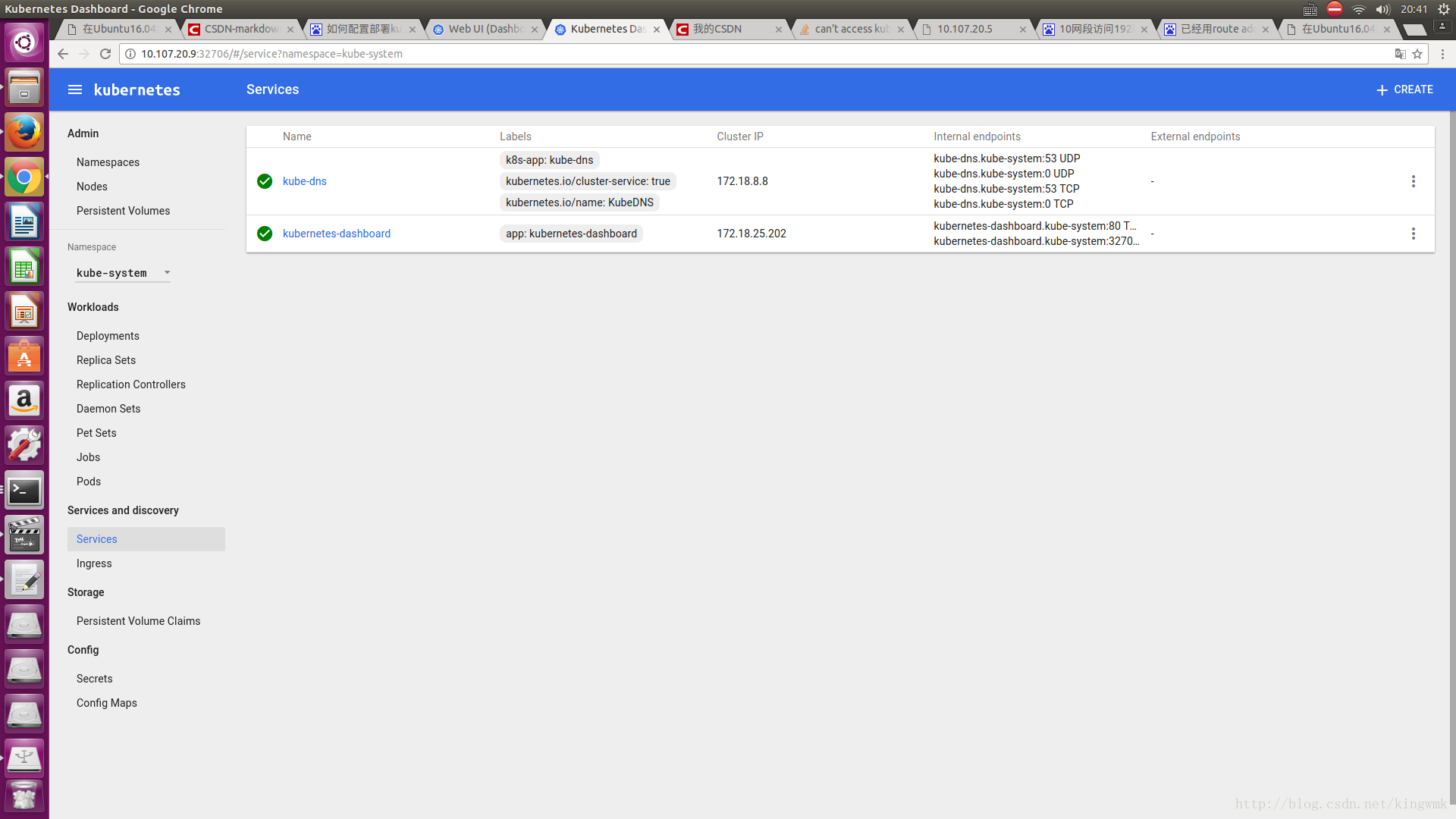
Task: Open Persistent Volume Claims in the sidebar
Action: point(138,621)
